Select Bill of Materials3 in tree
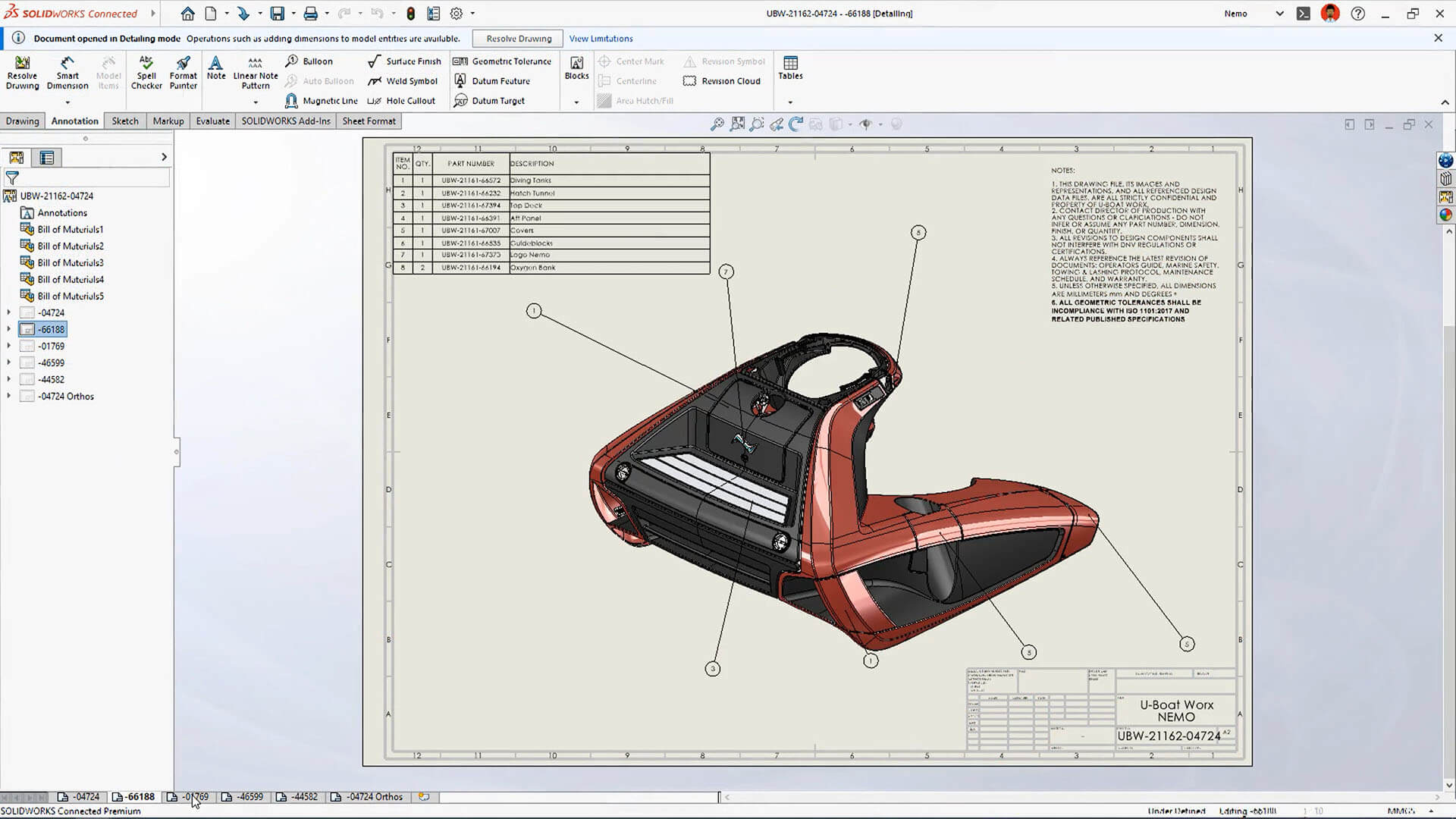This screenshot has width=1456, height=819. coord(62,262)
